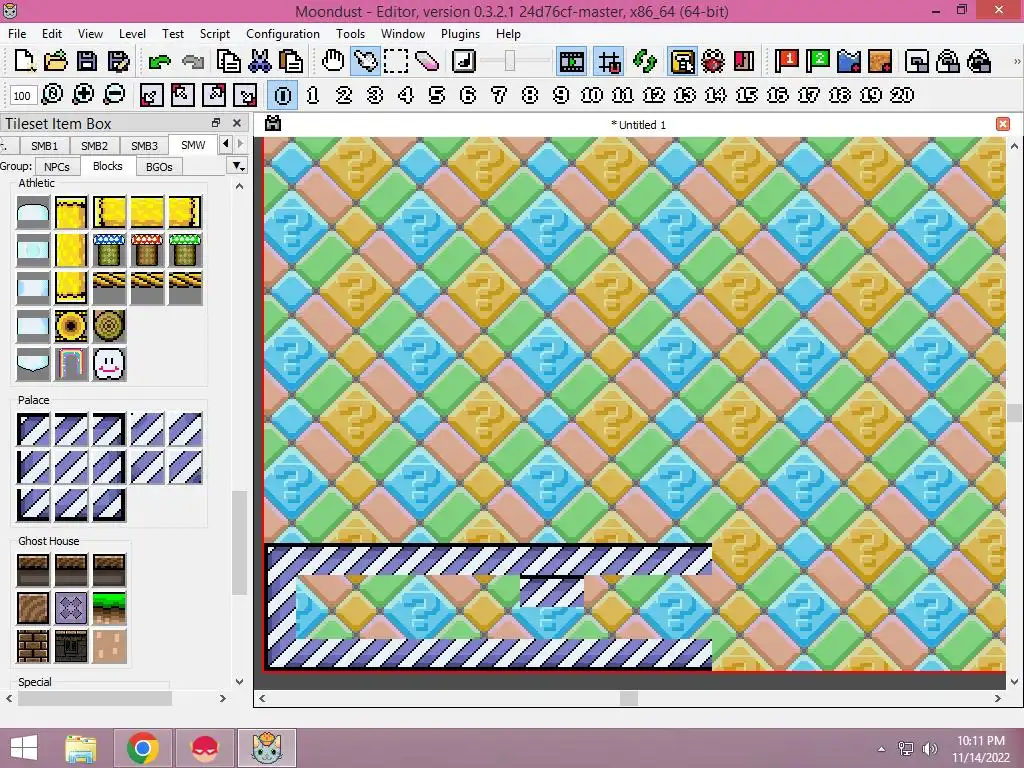Open the Configuration menu
This screenshot has width=1024, height=768.
click(283, 33)
